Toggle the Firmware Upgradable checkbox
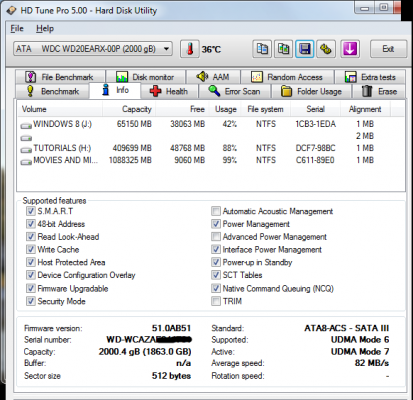This screenshot has height=400, width=413. [31, 288]
